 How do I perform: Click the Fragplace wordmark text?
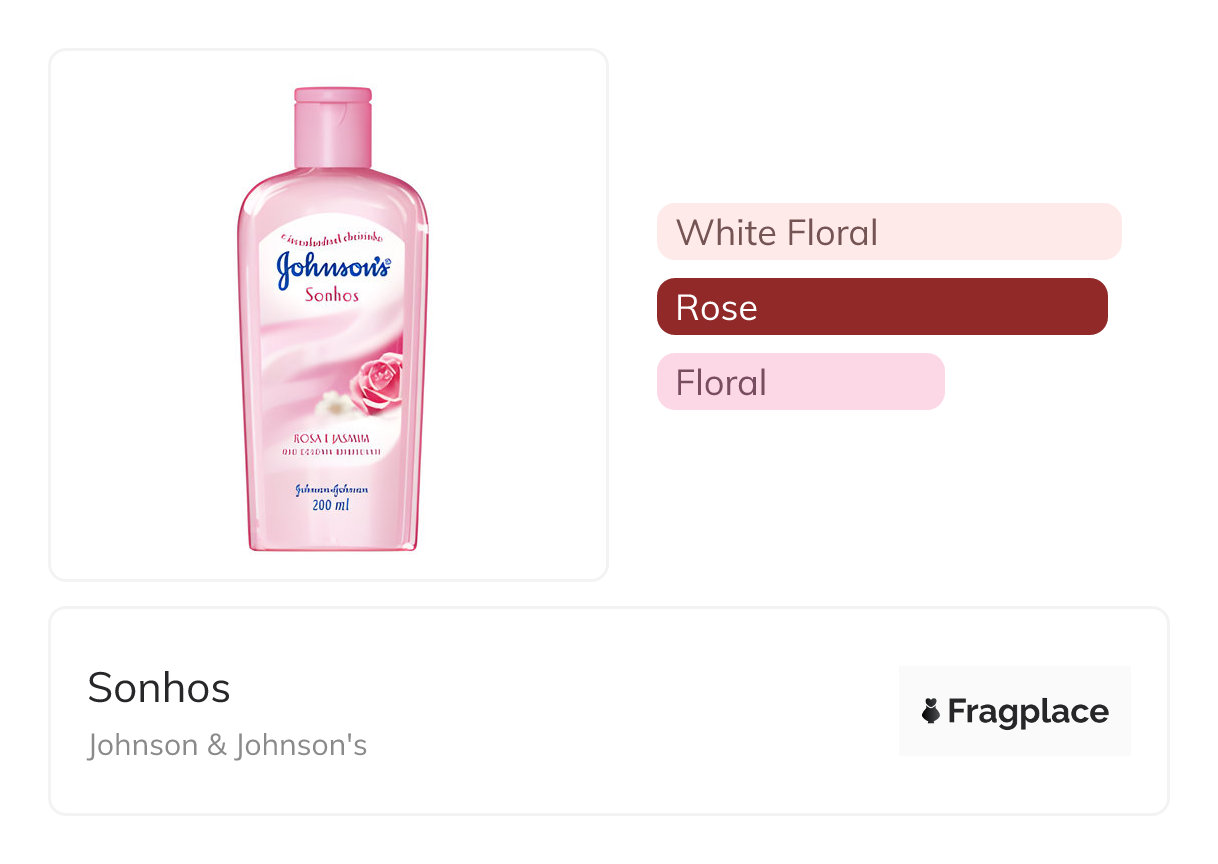click(x=1027, y=712)
